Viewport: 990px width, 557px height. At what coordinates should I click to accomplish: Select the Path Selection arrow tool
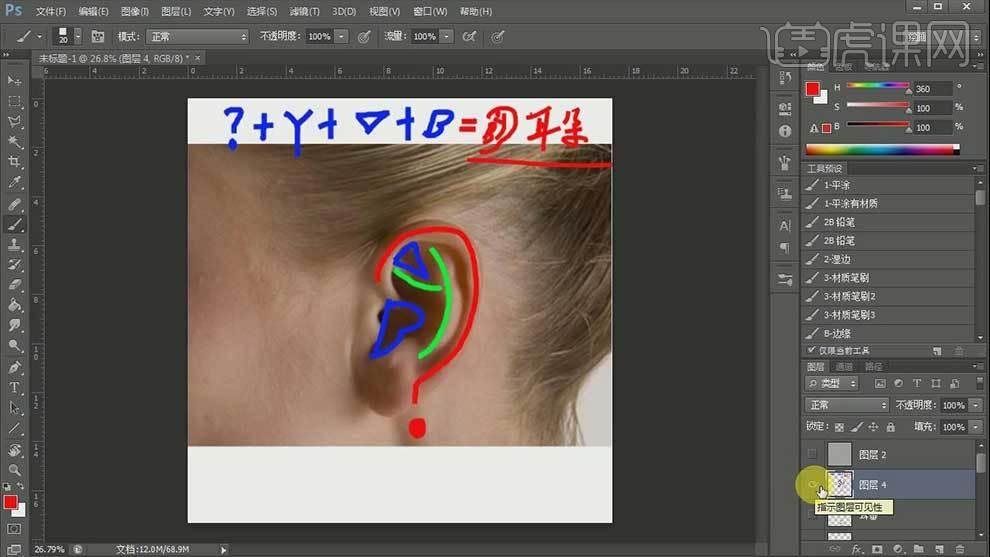[14, 408]
